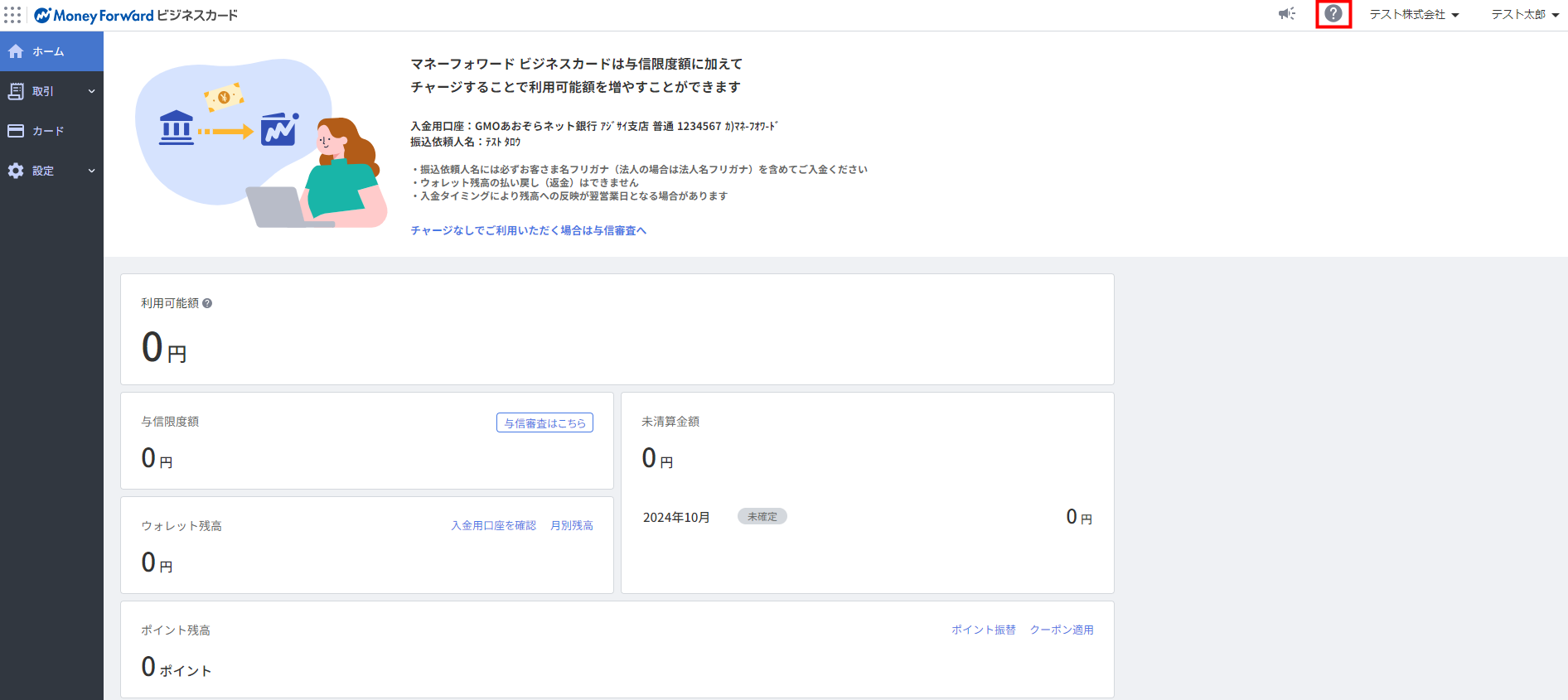The height and width of the screenshot is (700, 1568).
Task: Click the 取引 receipt icon
Action: click(16, 91)
